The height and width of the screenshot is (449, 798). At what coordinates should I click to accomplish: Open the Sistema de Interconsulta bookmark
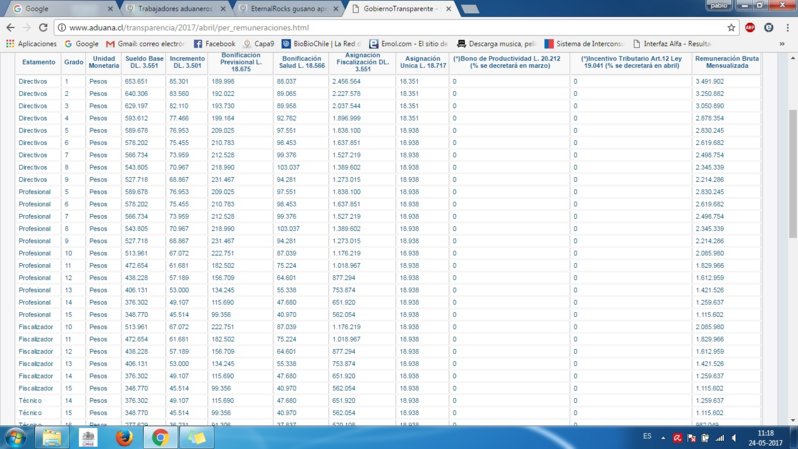click(x=584, y=44)
